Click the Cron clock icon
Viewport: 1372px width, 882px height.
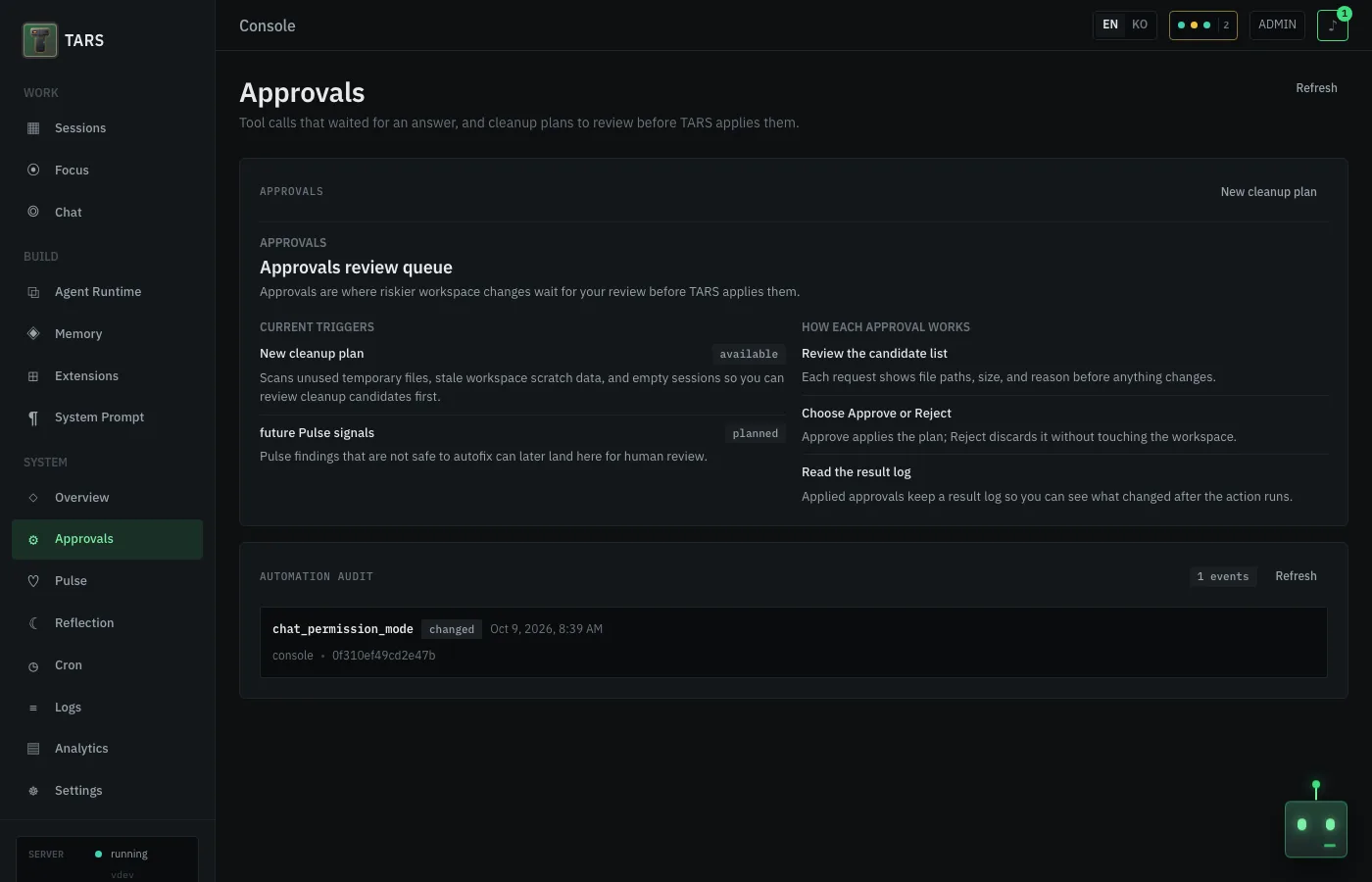point(33,666)
